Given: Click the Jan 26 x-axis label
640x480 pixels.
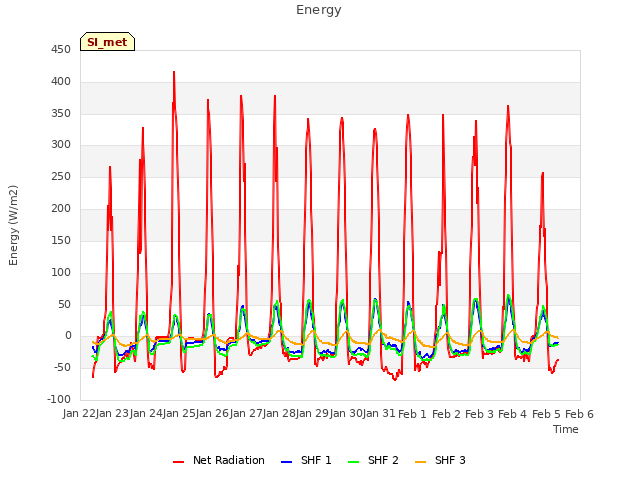Looking at the screenshot, I should pyautogui.click(x=213, y=414).
